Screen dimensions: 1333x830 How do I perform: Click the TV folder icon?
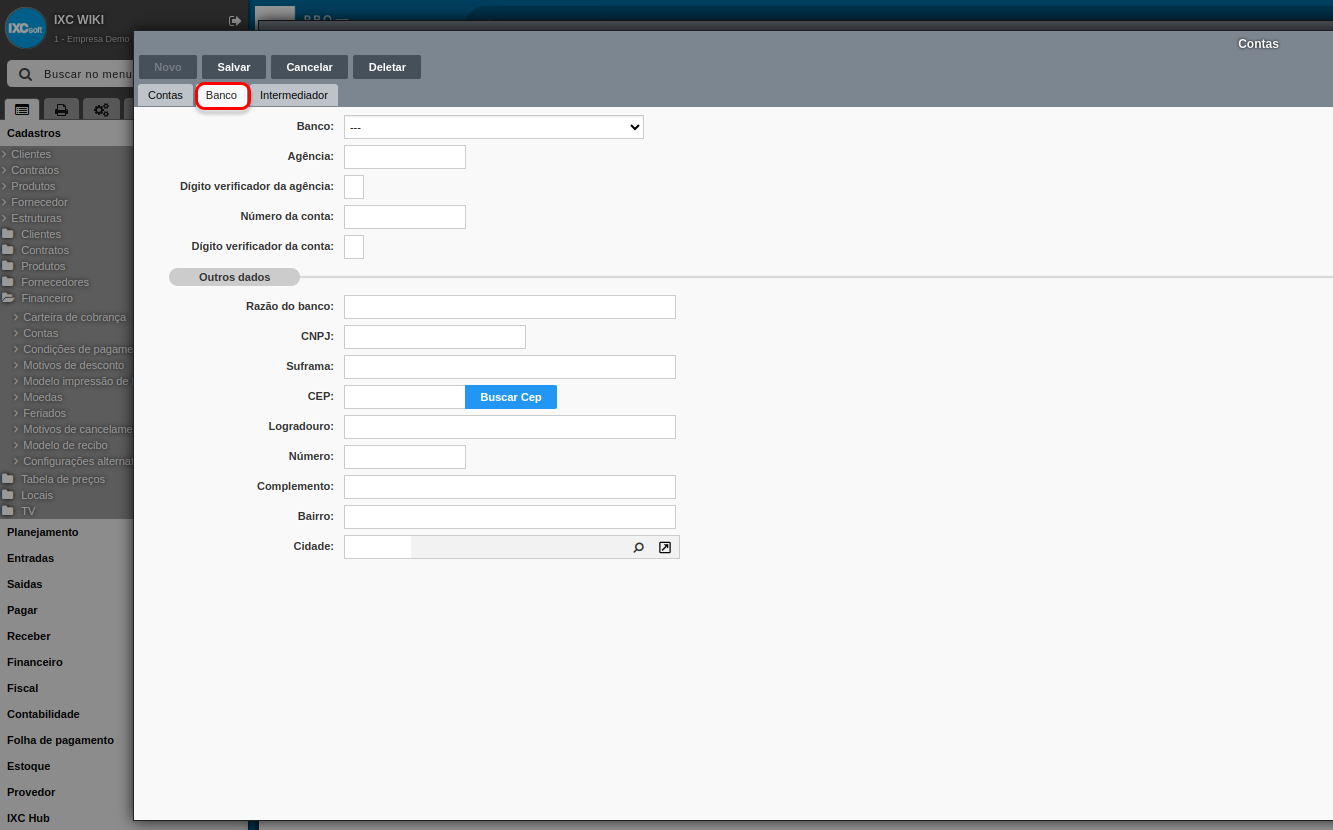(8, 511)
